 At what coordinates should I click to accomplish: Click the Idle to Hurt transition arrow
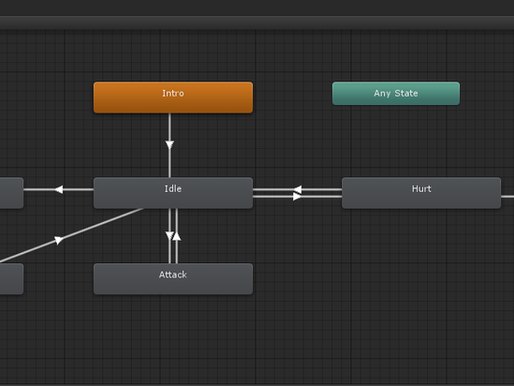pyautogui.click(x=297, y=197)
